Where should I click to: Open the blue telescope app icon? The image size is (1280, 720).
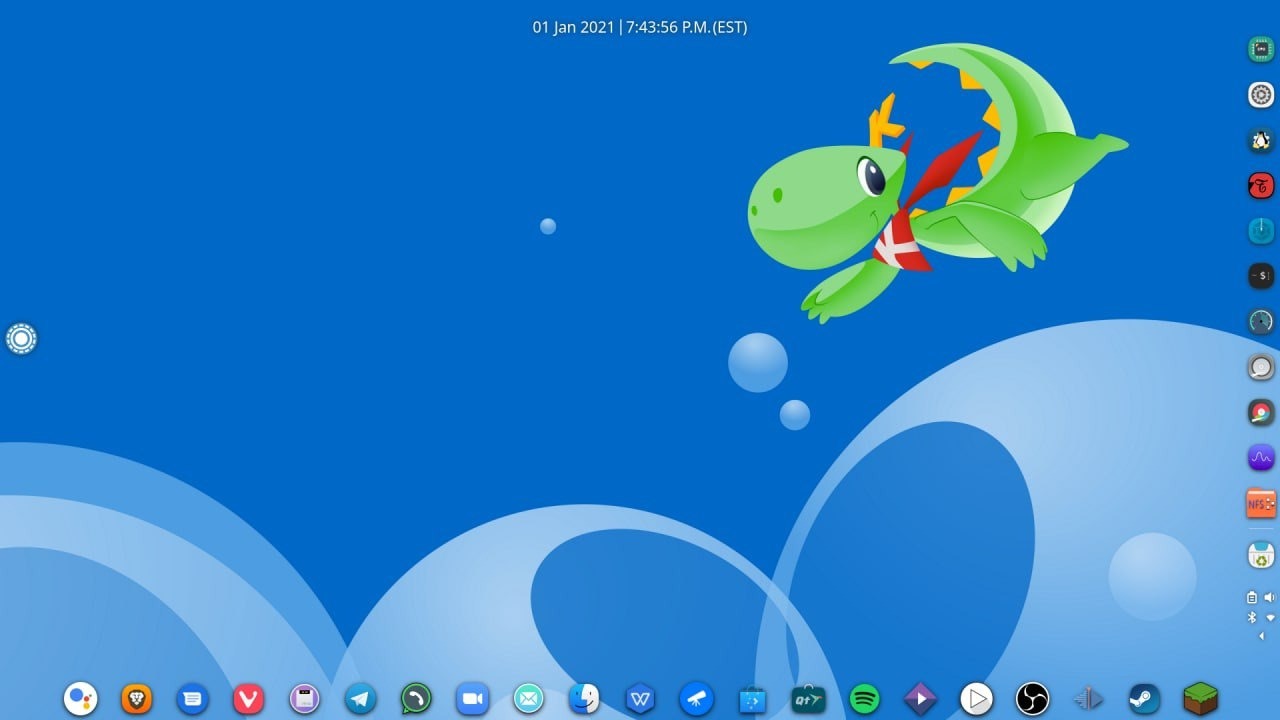(696, 698)
